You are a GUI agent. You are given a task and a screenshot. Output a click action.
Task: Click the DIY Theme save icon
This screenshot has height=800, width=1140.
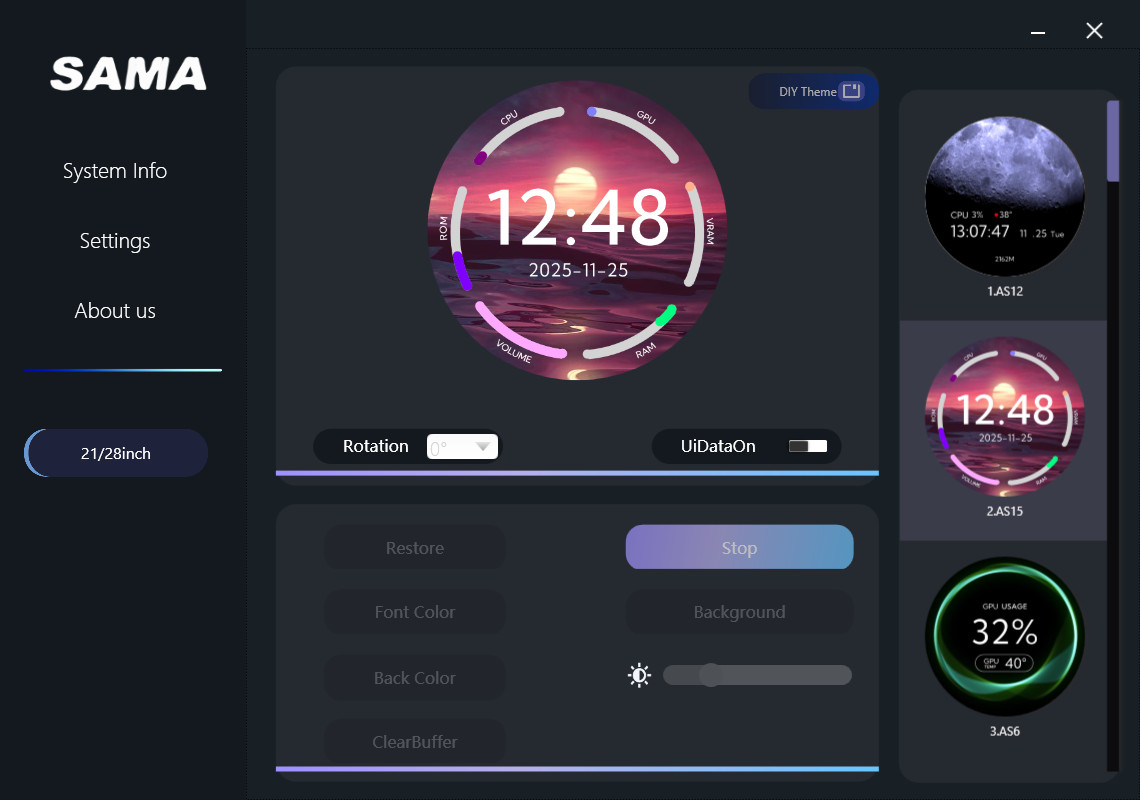point(851,91)
